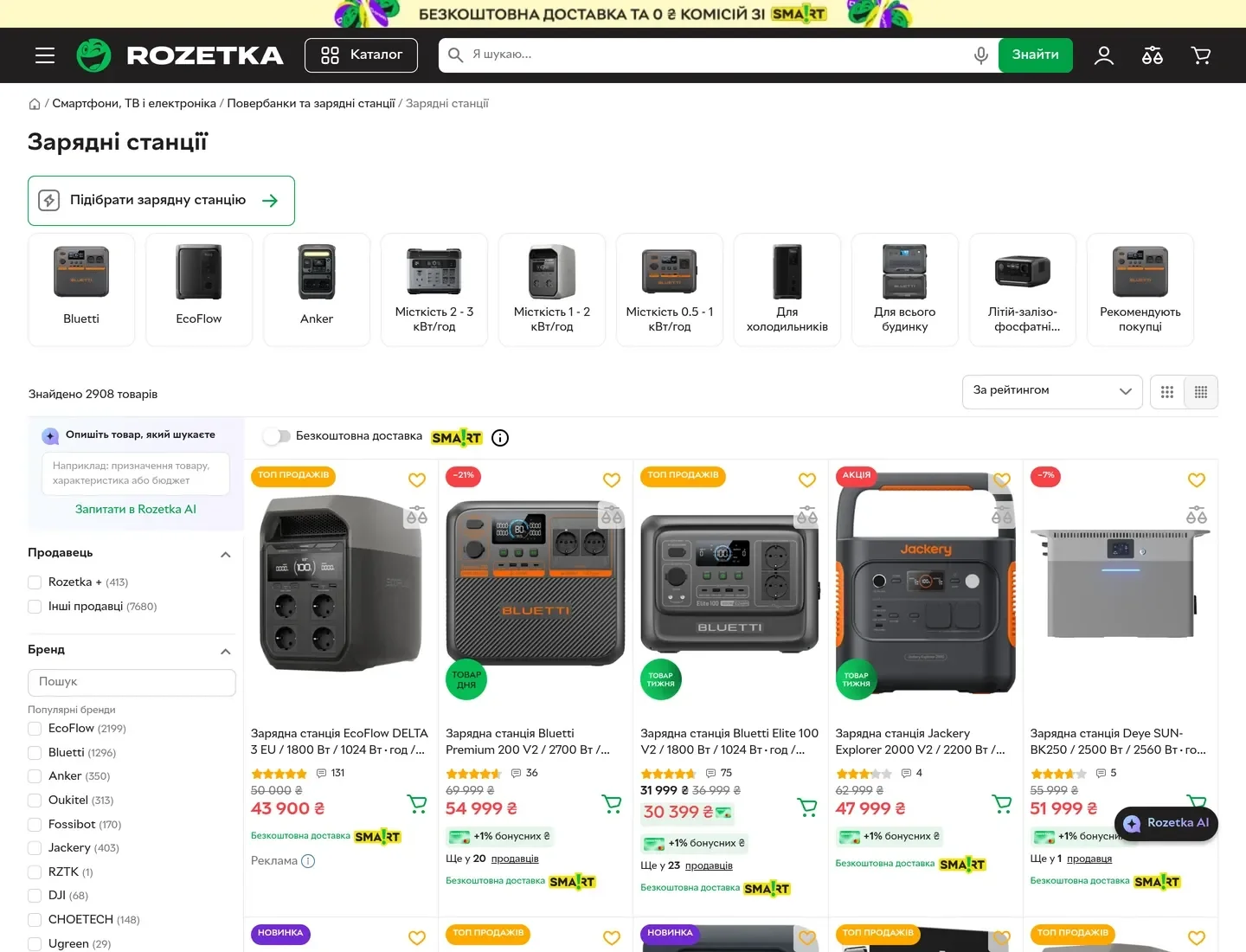
Task: Click the Rozetka smiley logo
Action: (93, 55)
